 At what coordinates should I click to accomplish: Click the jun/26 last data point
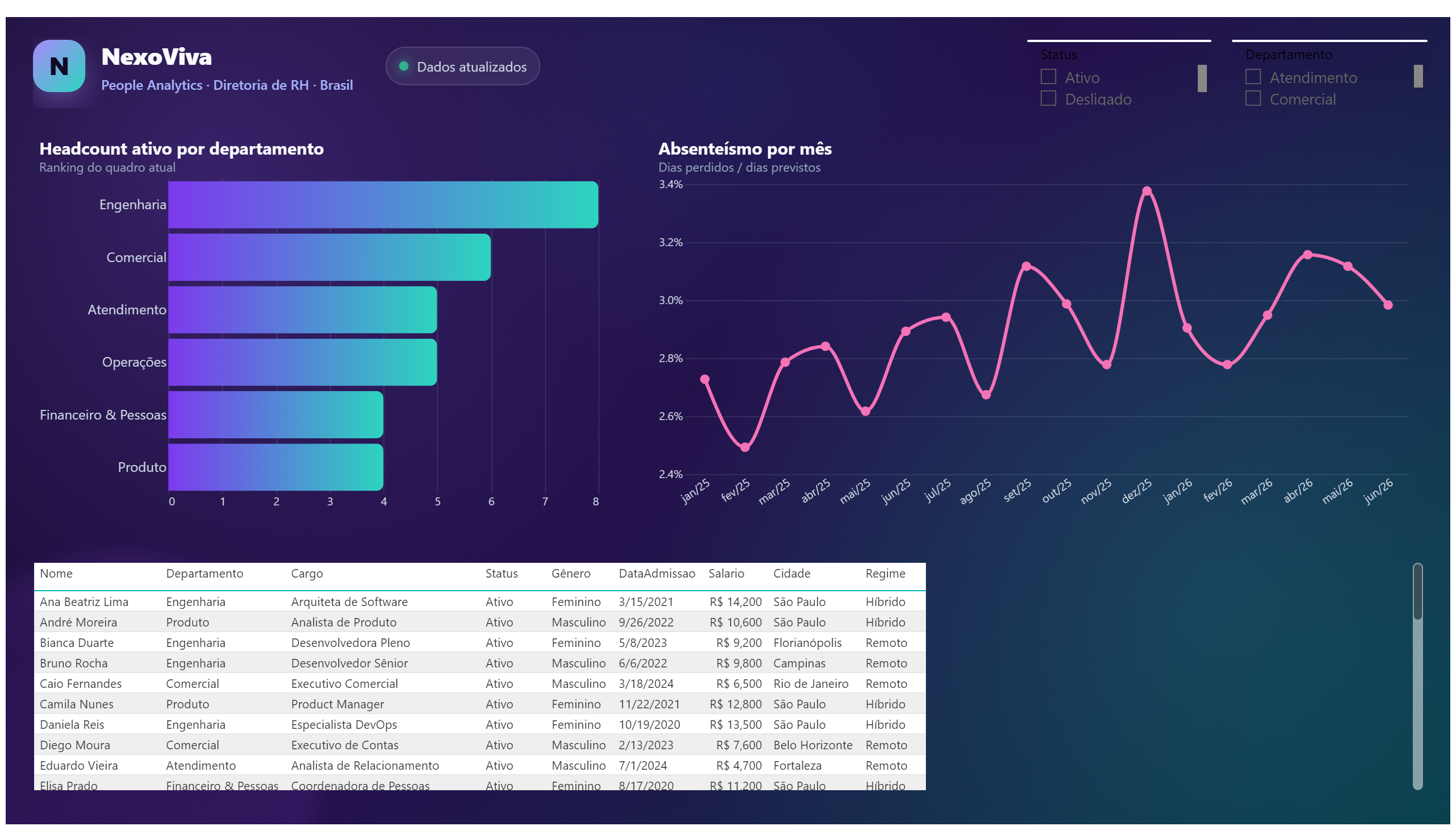(x=1388, y=305)
